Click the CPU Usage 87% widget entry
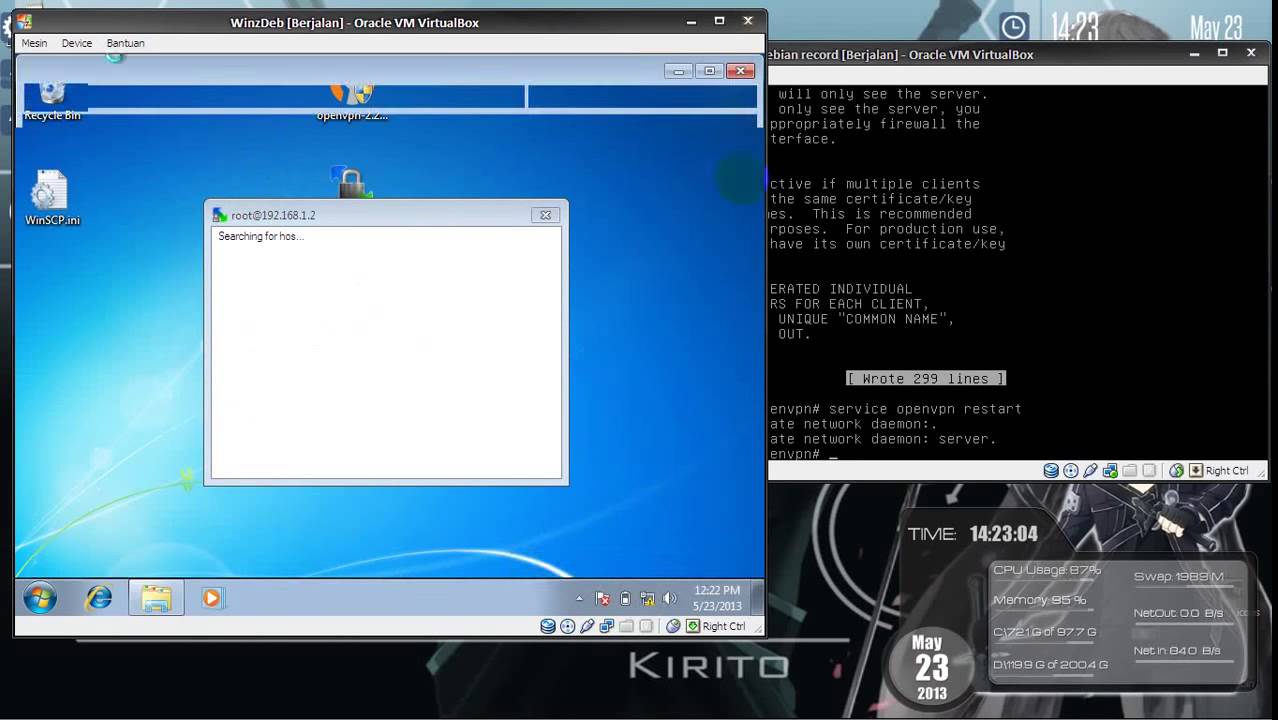The height and width of the screenshot is (720, 1278). [1047, 570]
